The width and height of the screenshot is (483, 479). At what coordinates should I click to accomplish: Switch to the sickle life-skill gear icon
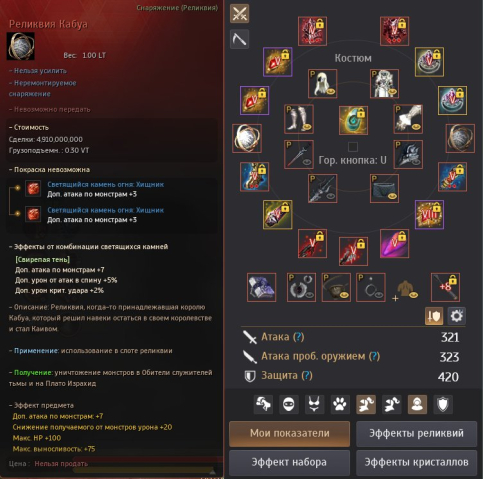(239, 39)
